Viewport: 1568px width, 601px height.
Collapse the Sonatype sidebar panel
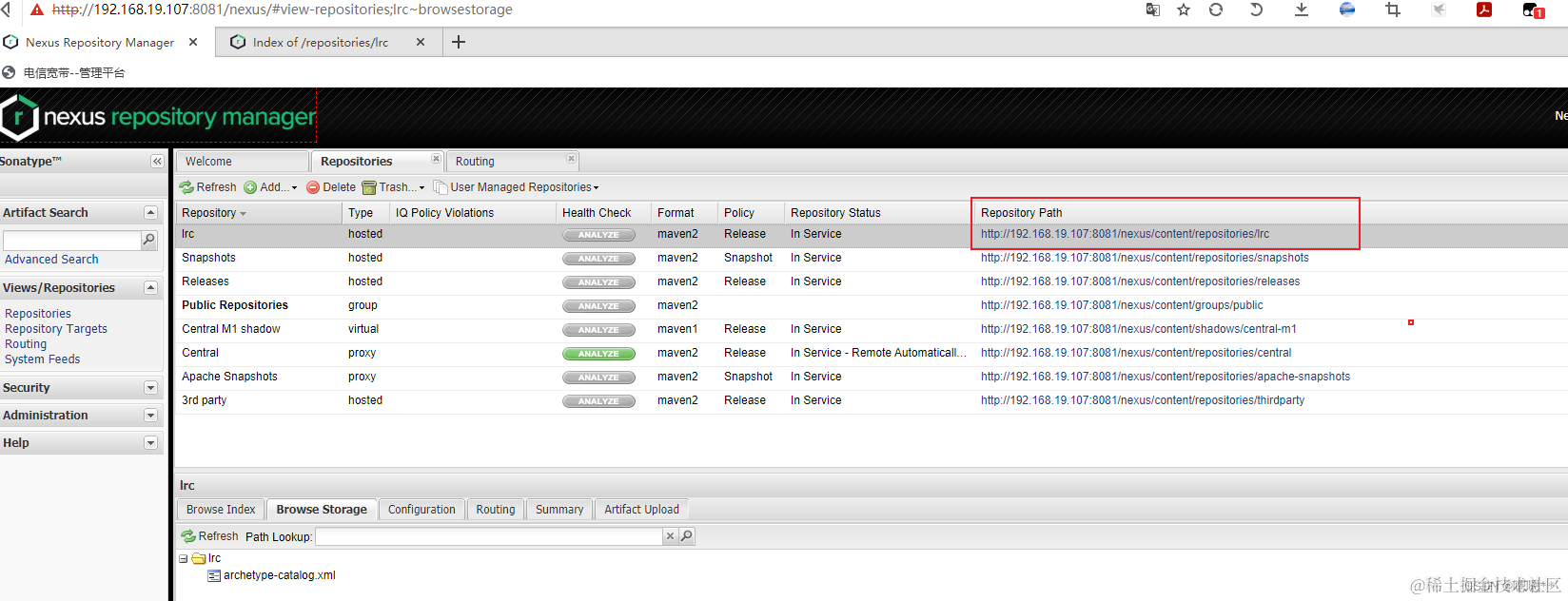(157, 162)
